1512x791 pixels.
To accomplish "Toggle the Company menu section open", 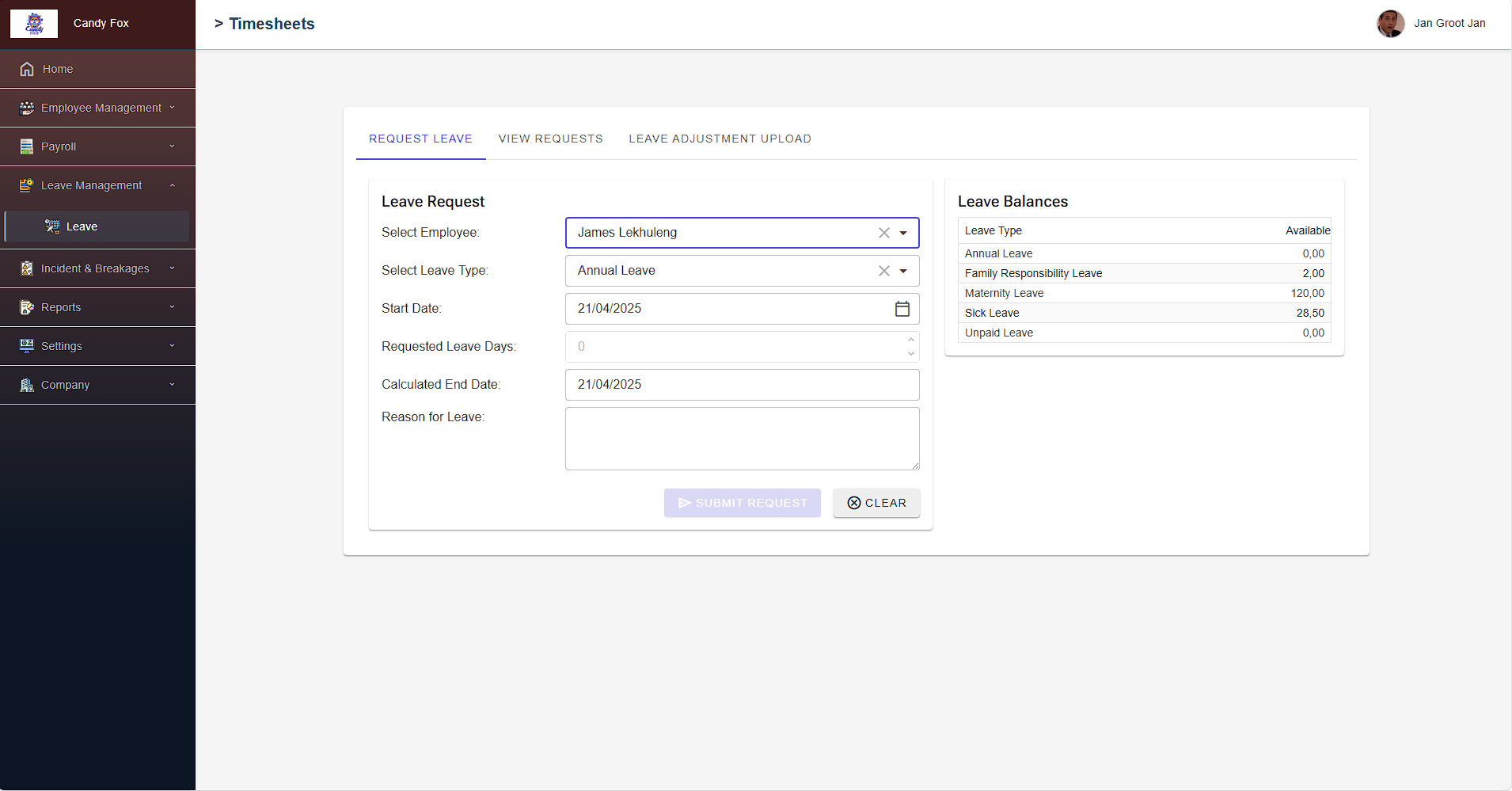I will (171, 385).
